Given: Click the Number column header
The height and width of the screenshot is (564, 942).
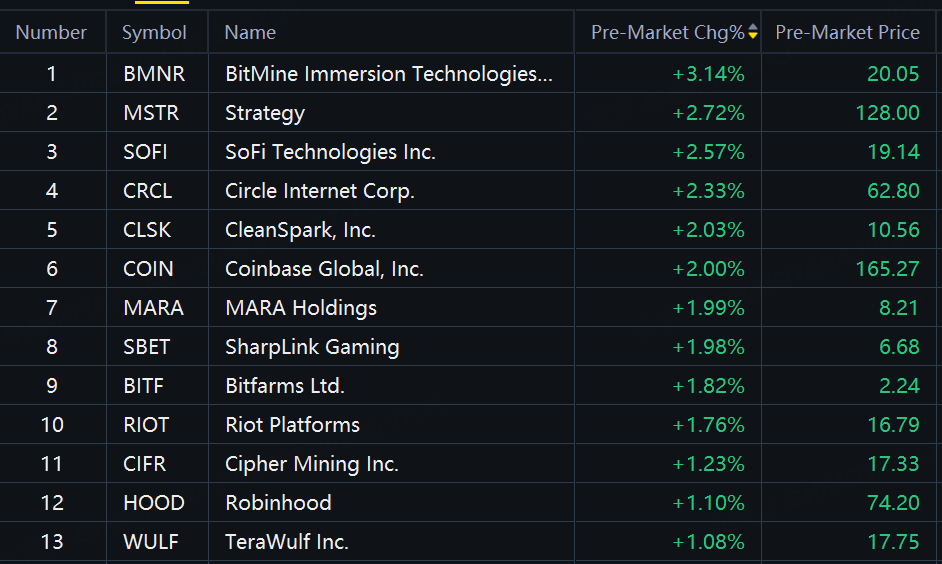Looking at the screenshot, I should click(51, 33).
